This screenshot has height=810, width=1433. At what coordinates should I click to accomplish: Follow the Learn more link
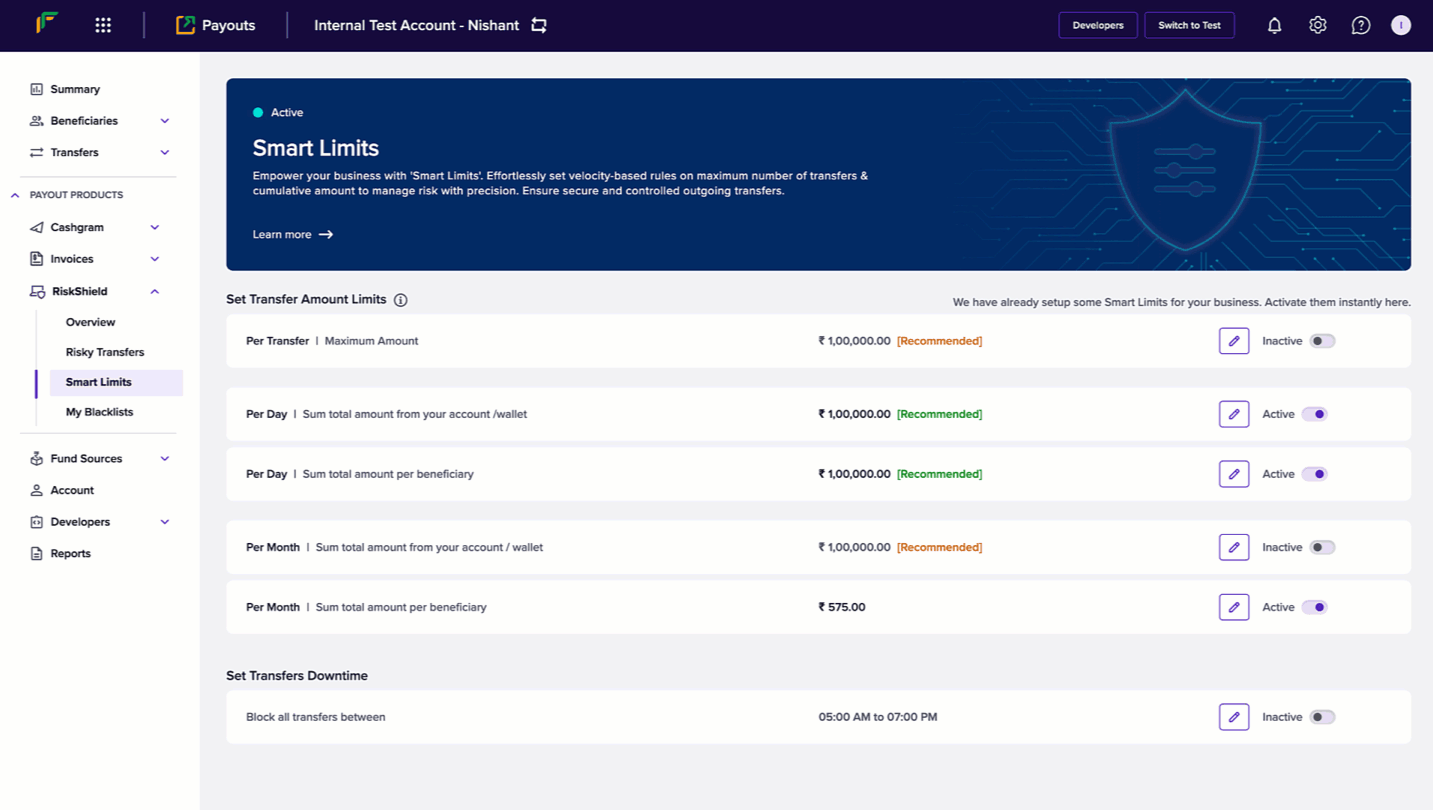coord(292,234)
